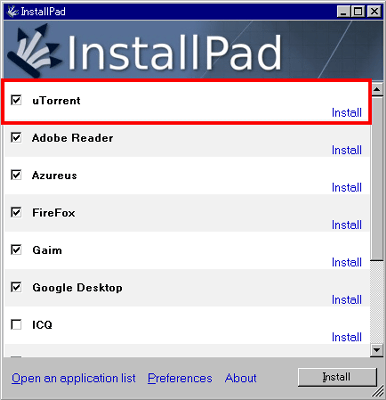Click the Install link for FireFox
The height and width of the screenshot is (400, 386).
(347, 225)
